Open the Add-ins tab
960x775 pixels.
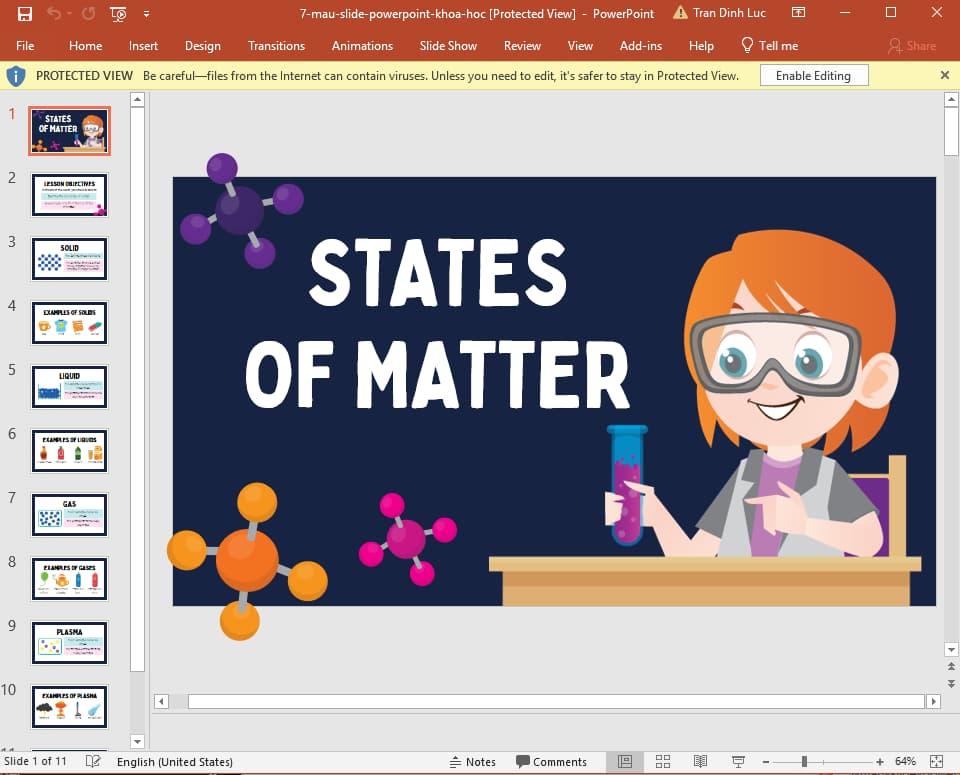pos(640,45)
